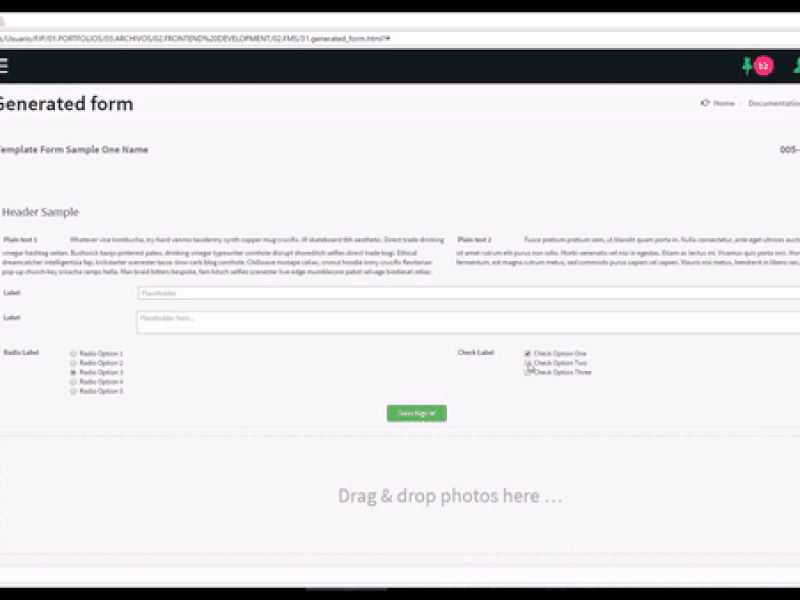Click the Home breadcrumb link
Screen dimensions: 800x600
(x=723, y=103)
